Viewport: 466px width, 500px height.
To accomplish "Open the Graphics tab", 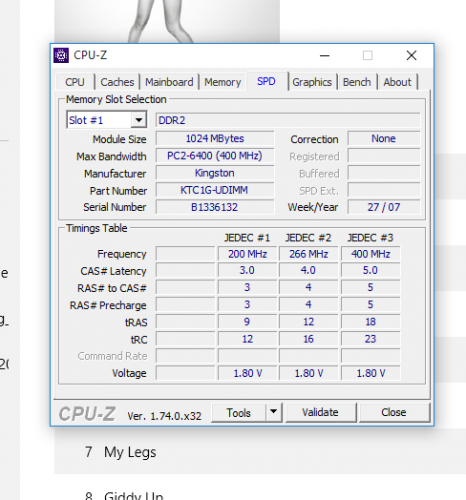I will [312, 82].
